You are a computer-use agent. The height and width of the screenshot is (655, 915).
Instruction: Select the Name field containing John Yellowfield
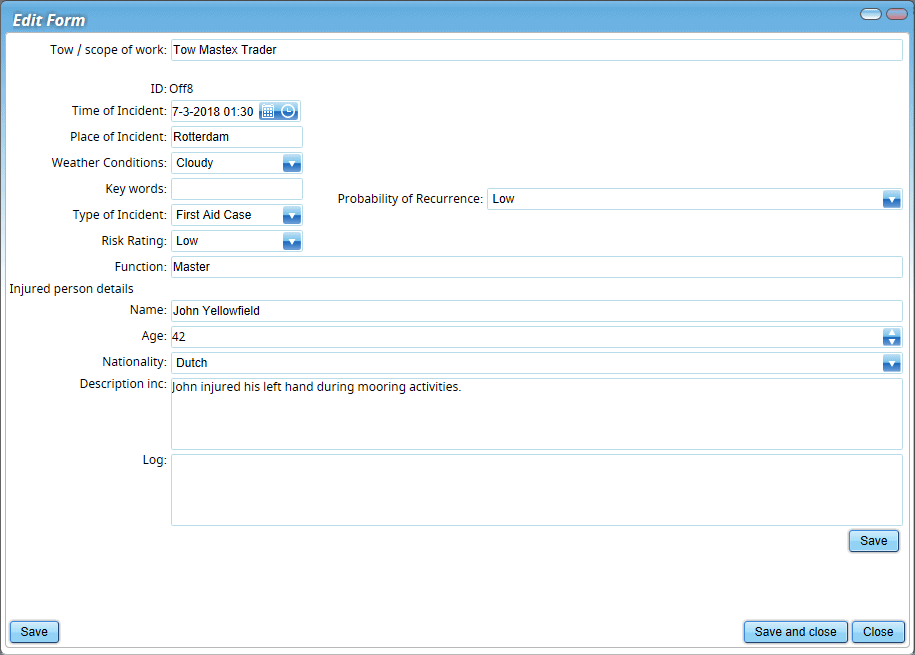click(536, 311)
